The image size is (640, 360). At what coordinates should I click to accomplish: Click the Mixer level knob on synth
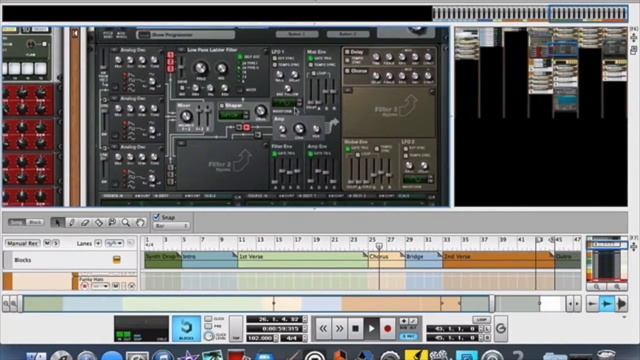click(x=186, y=116)
